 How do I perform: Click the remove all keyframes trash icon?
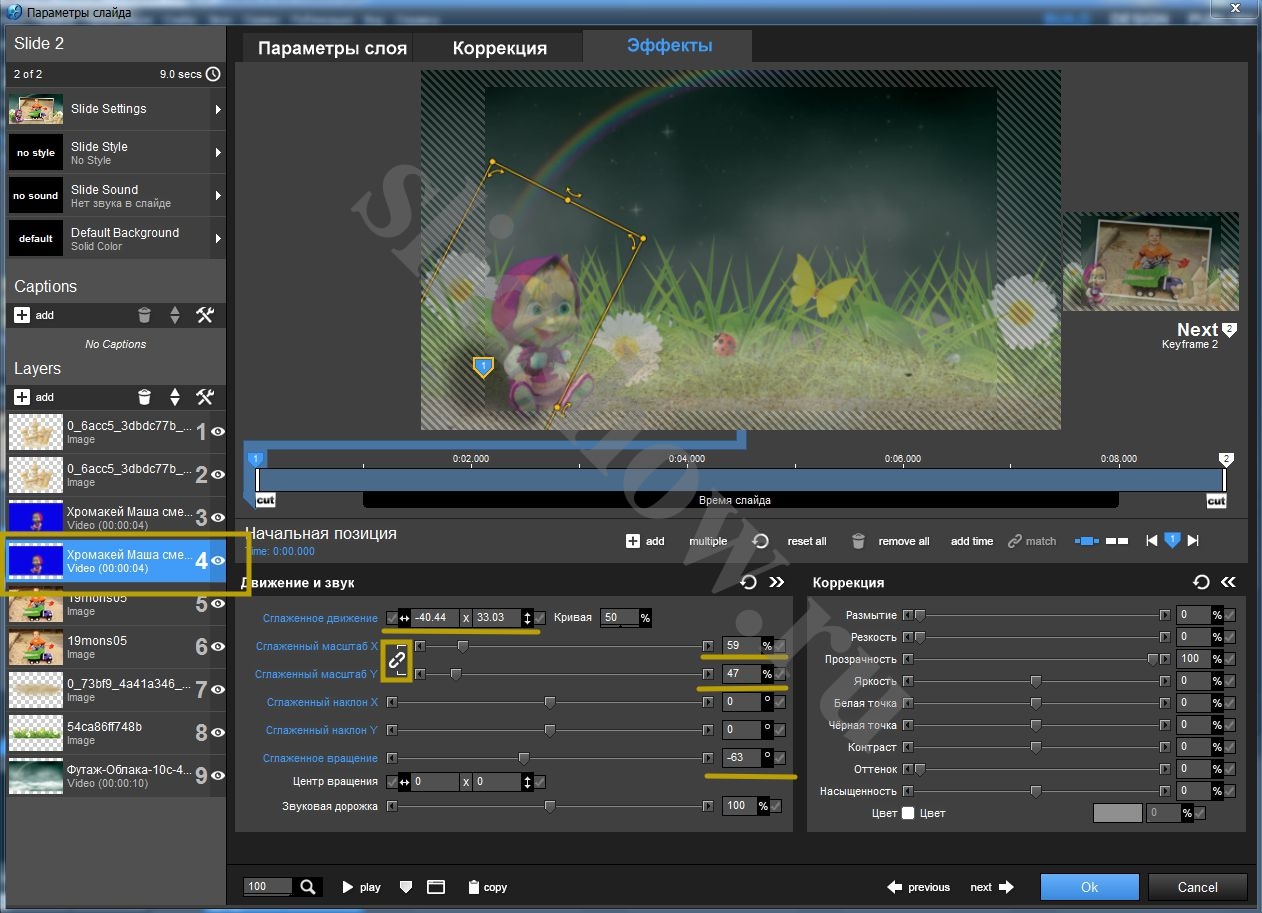click(x=858, y=541)
